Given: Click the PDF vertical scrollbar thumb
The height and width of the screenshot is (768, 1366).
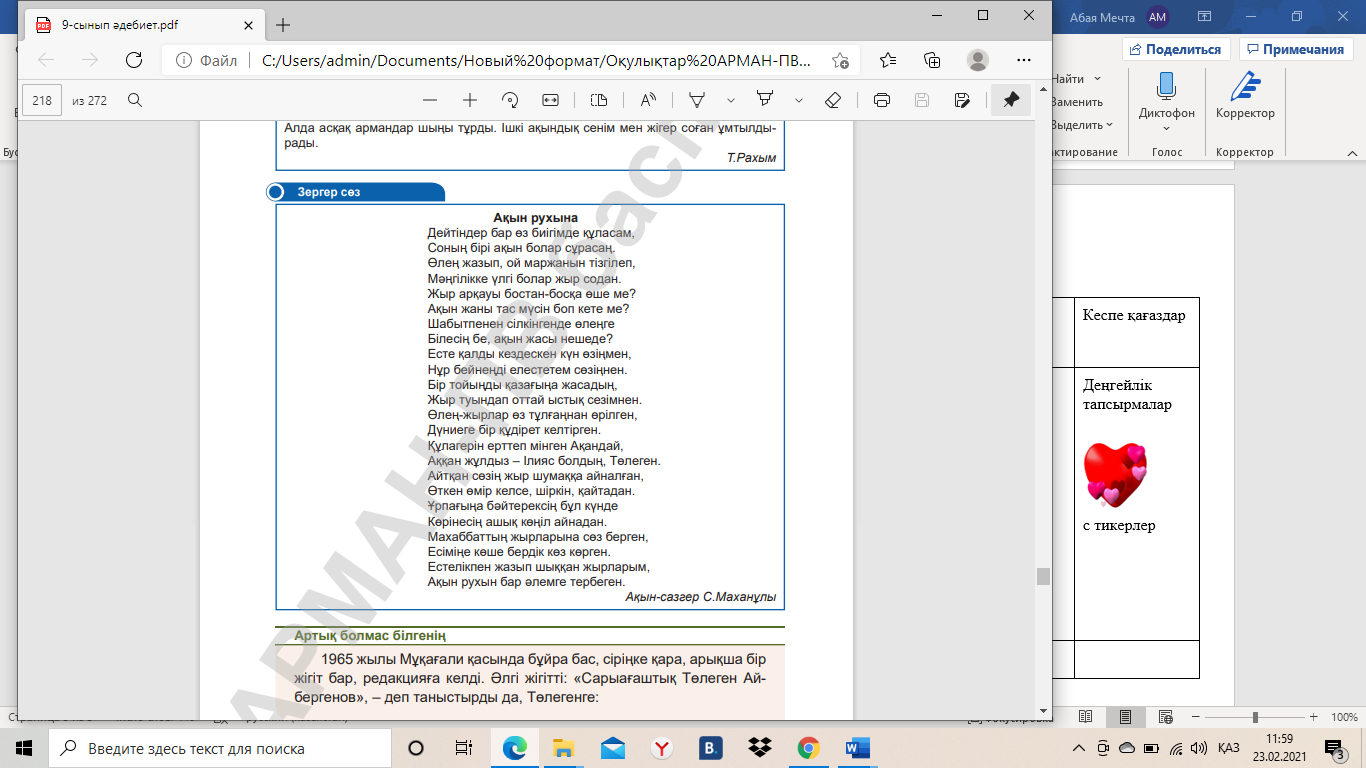Looking at the screenshot, I should (x=1043, y=576).
